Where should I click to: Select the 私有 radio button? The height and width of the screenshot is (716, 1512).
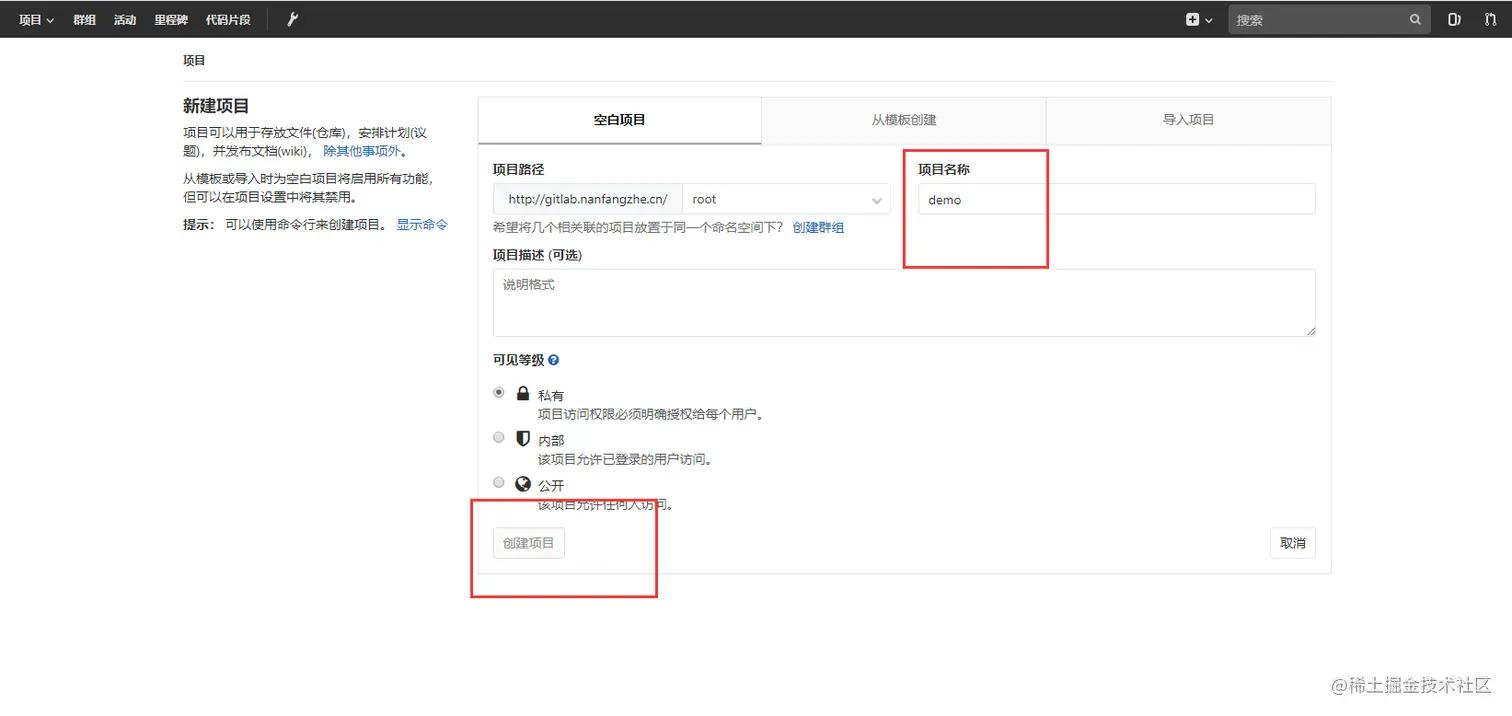click(x=499, y=393)
